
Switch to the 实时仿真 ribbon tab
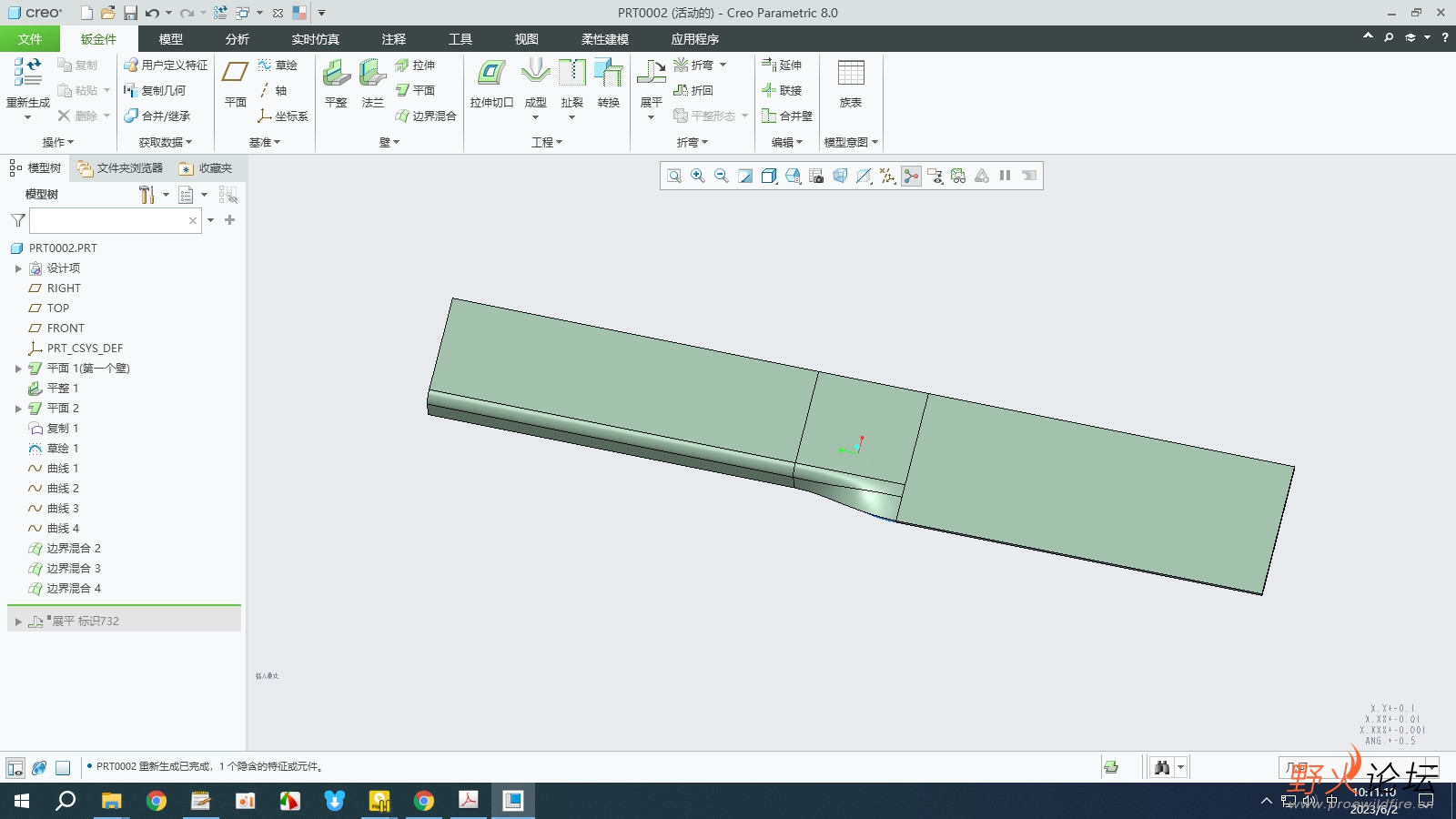(x=316, y=39)
